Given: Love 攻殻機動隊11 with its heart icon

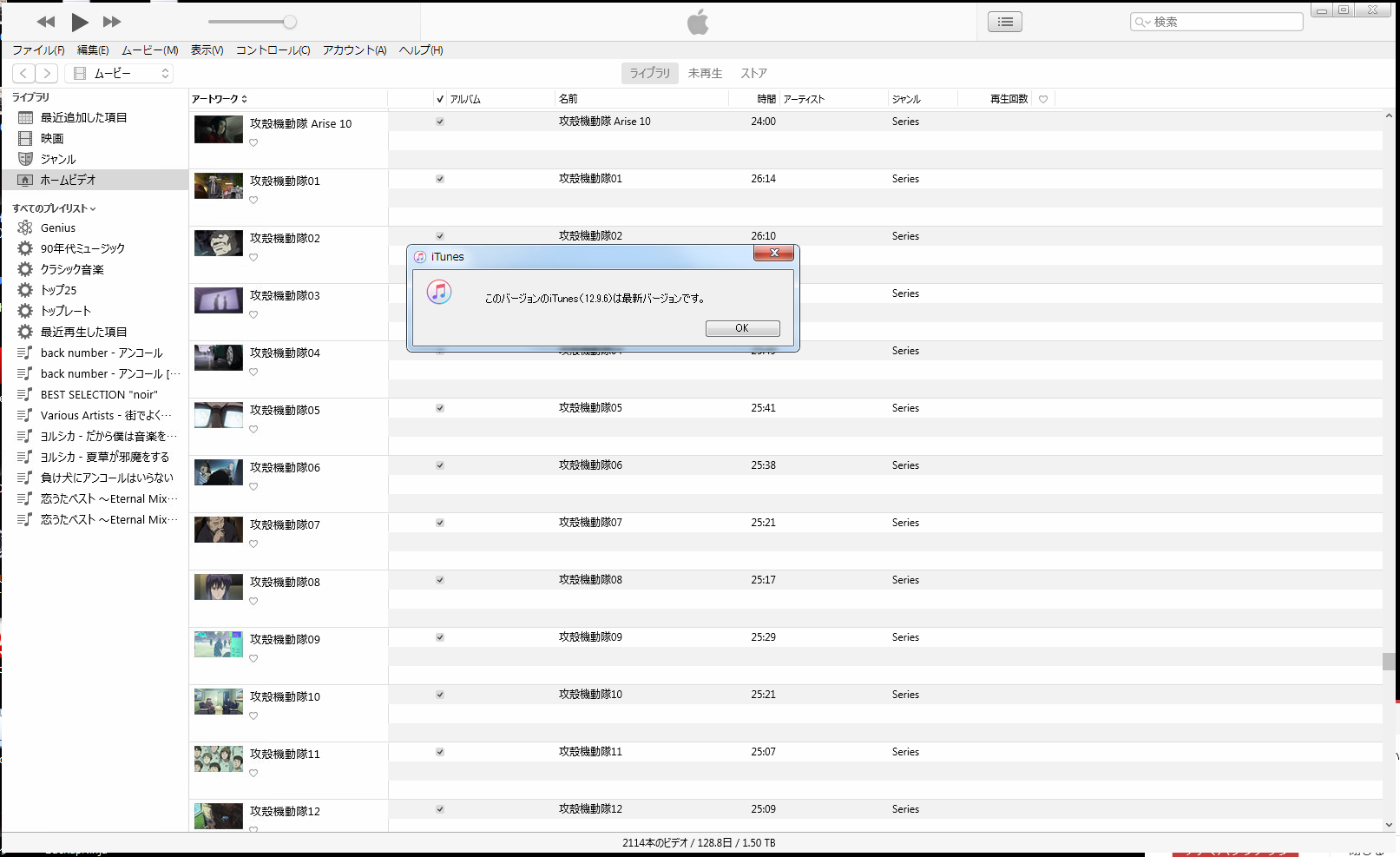Looking at the screenshot, I should tap(253, 774).
